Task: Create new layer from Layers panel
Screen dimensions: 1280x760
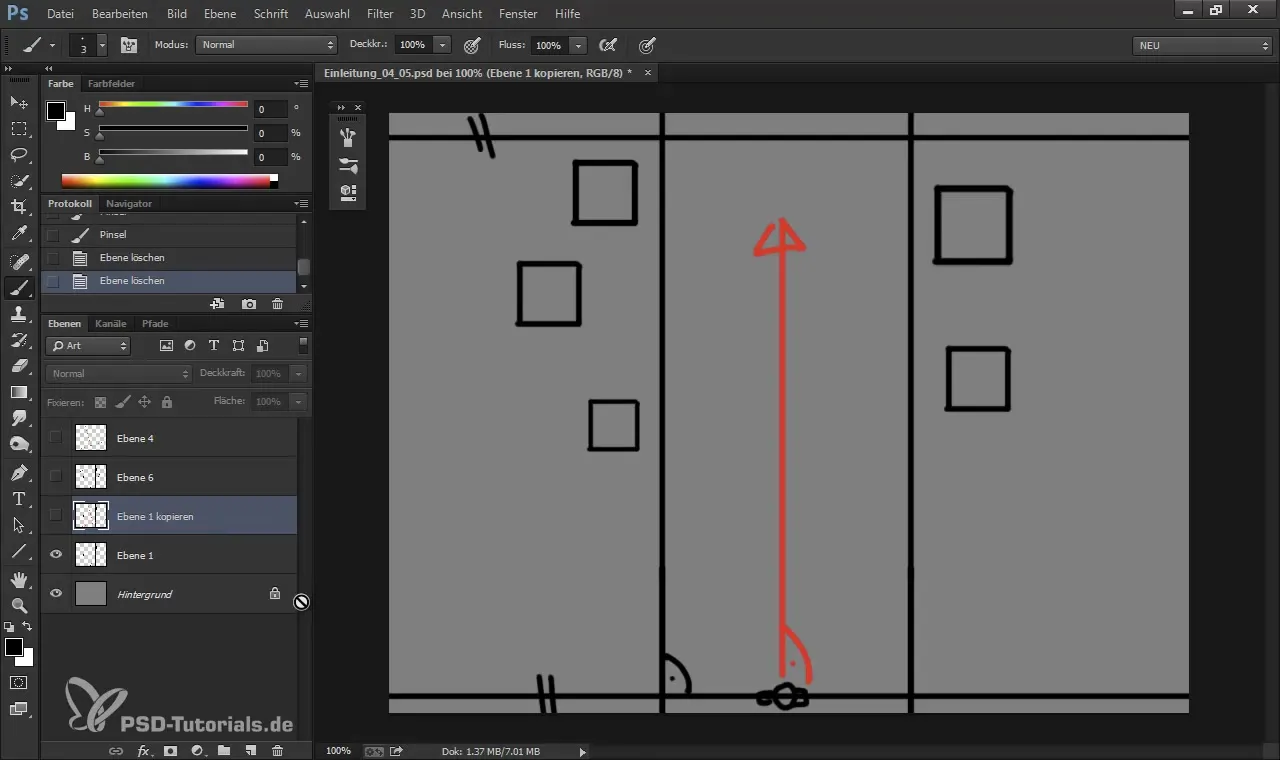Action: [251, 750]
